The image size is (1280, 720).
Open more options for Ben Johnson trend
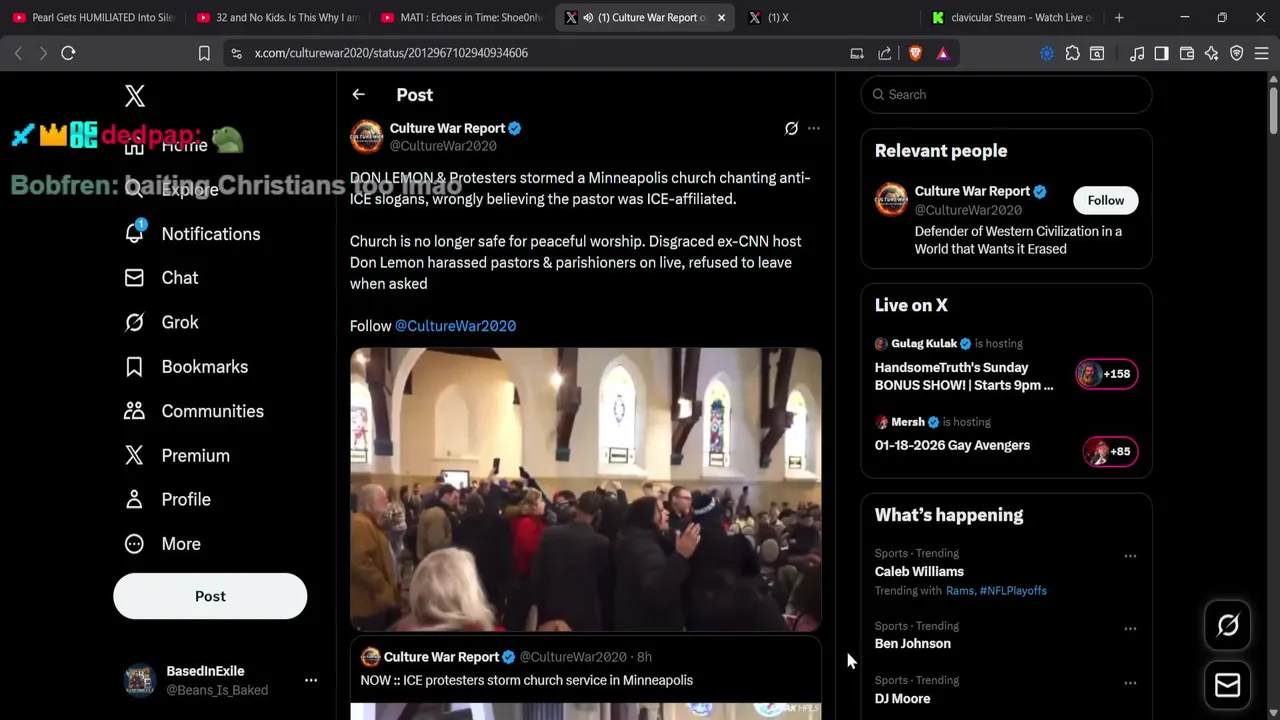click(x=1130, y=629)
